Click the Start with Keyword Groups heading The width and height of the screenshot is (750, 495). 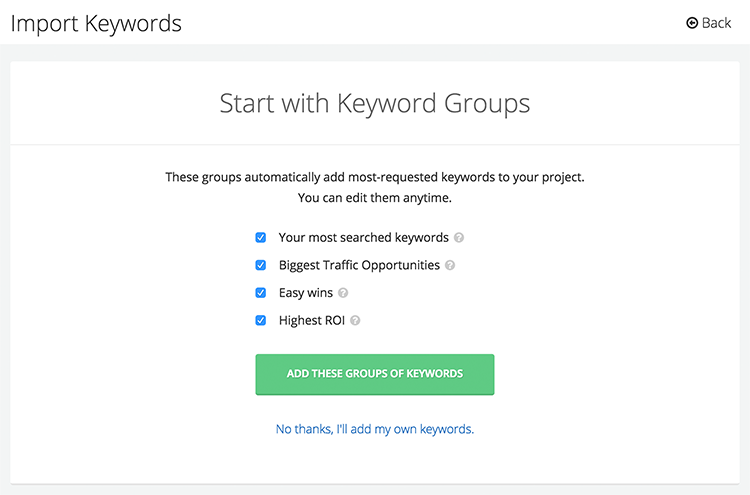(375, 103)
